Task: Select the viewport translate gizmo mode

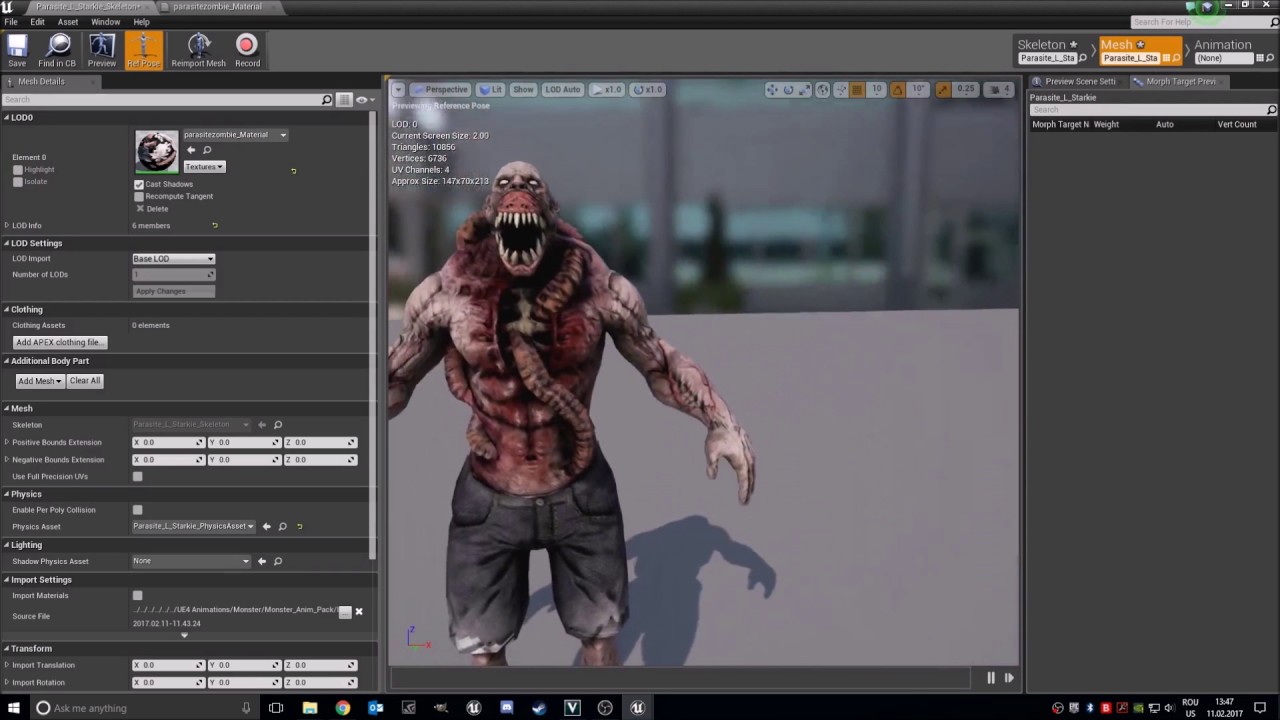Action: [772, 90]
